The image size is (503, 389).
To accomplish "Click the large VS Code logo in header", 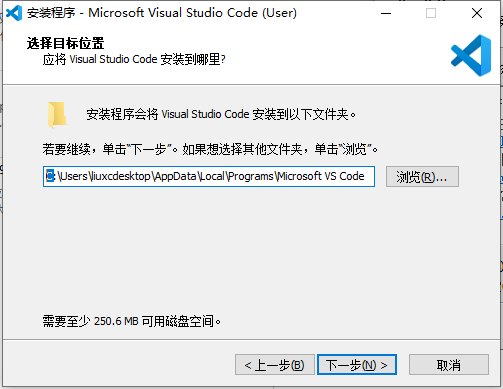I will pos(471,55).
